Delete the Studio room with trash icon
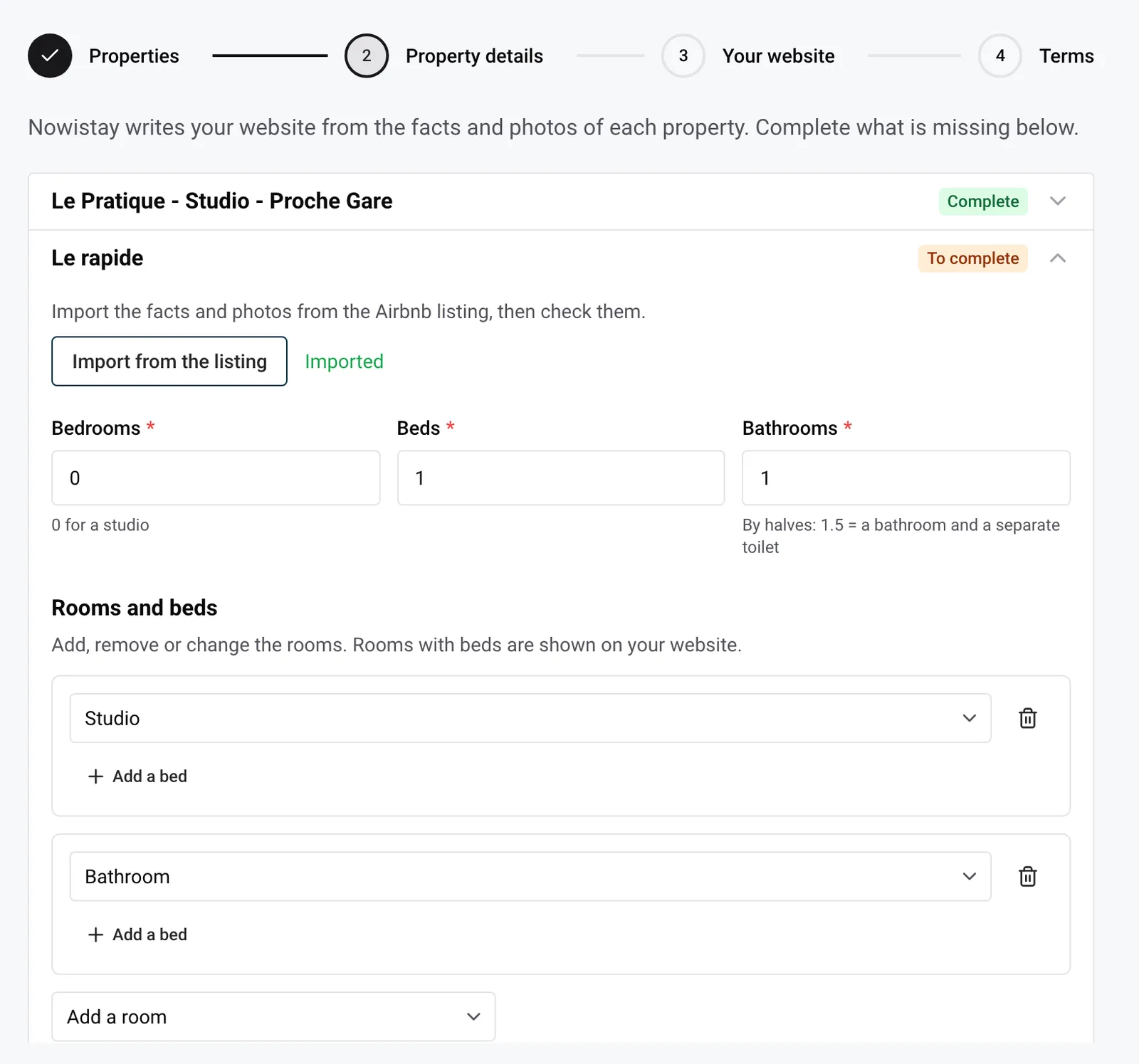The height and width of the screenshot is (1064, 1139). click(1027, 718)
